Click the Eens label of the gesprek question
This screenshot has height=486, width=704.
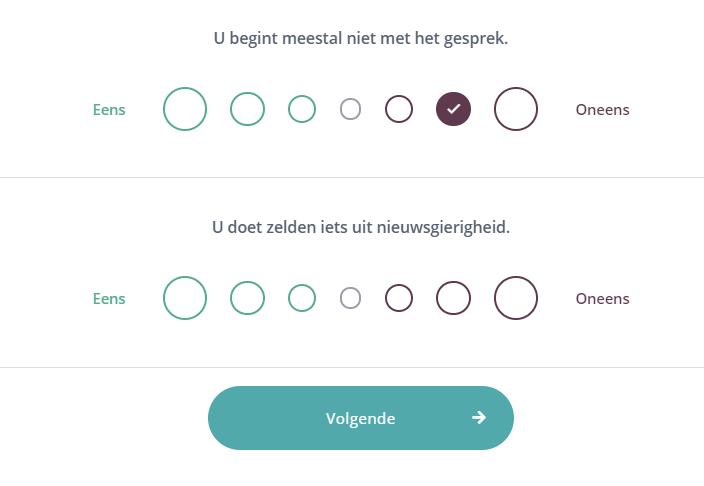(x=109, y=110)
